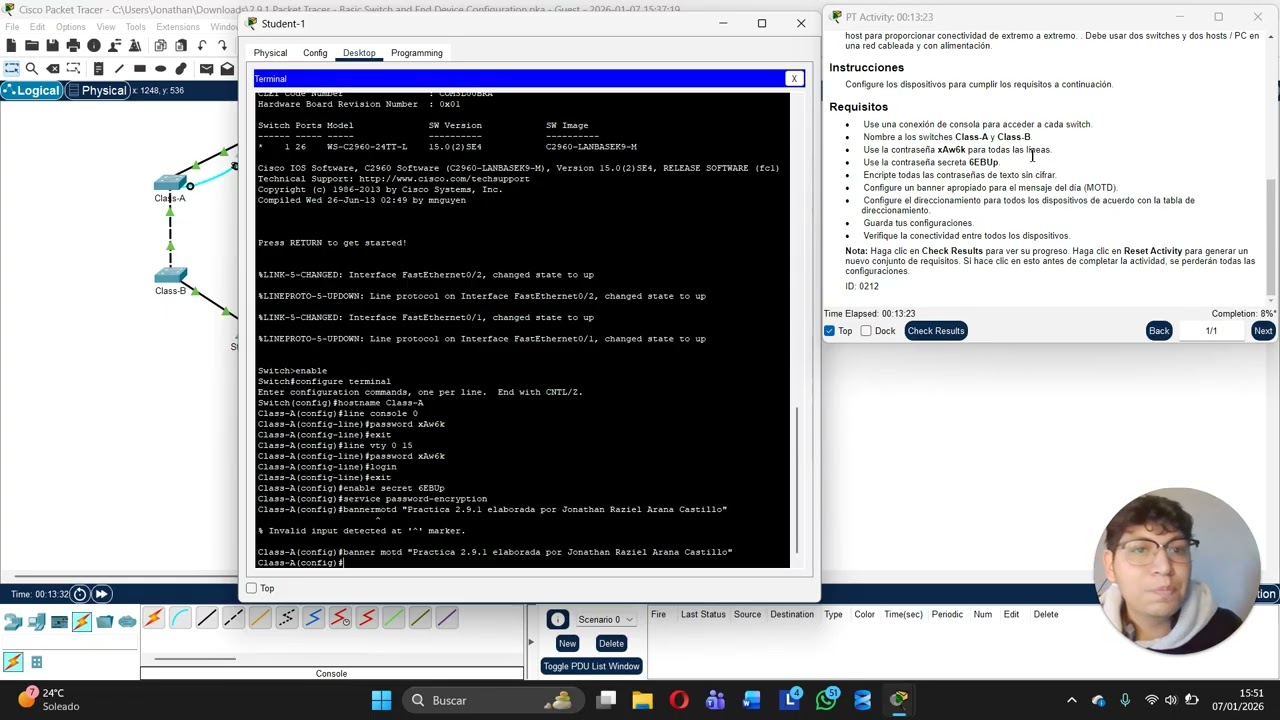Pick the Connections lightning category icon
The image size is (1280, 720).
coord(82,622)
